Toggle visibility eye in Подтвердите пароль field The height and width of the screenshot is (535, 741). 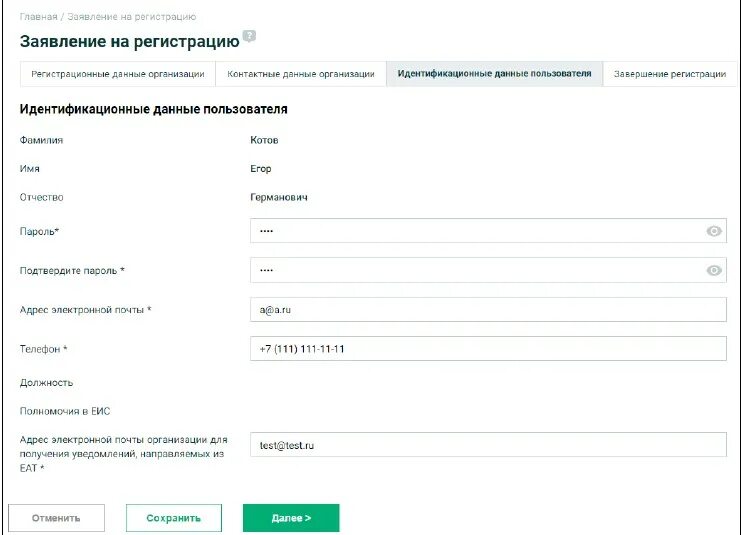(x=714, y=270)
